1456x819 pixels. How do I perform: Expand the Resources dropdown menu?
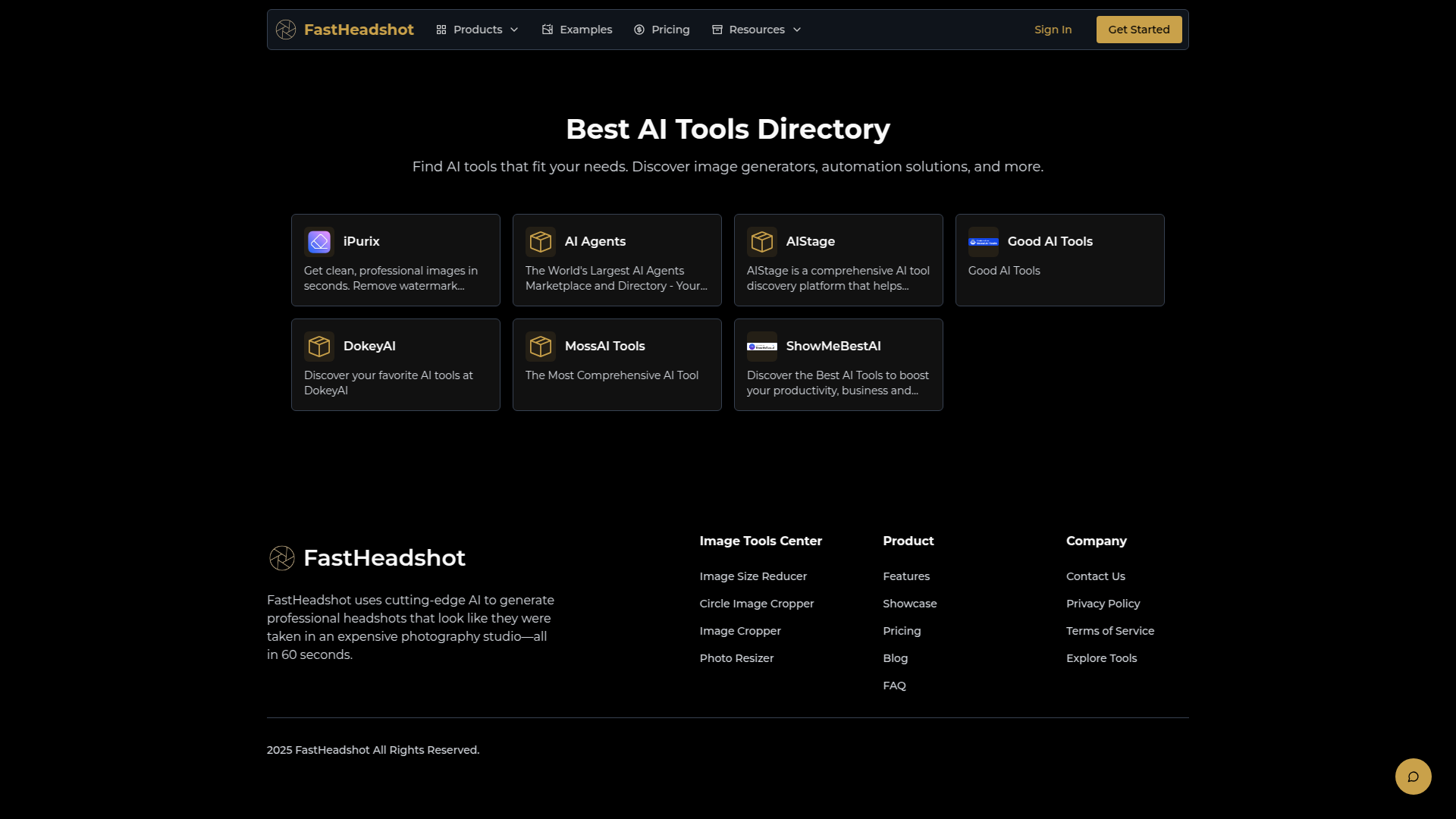756,30
